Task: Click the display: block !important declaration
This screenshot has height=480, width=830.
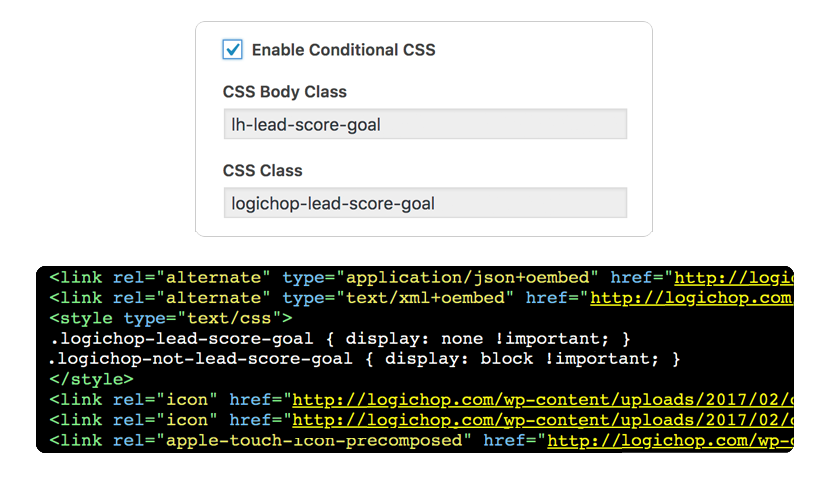Action: pyautogui.click(x=522, y=359)
